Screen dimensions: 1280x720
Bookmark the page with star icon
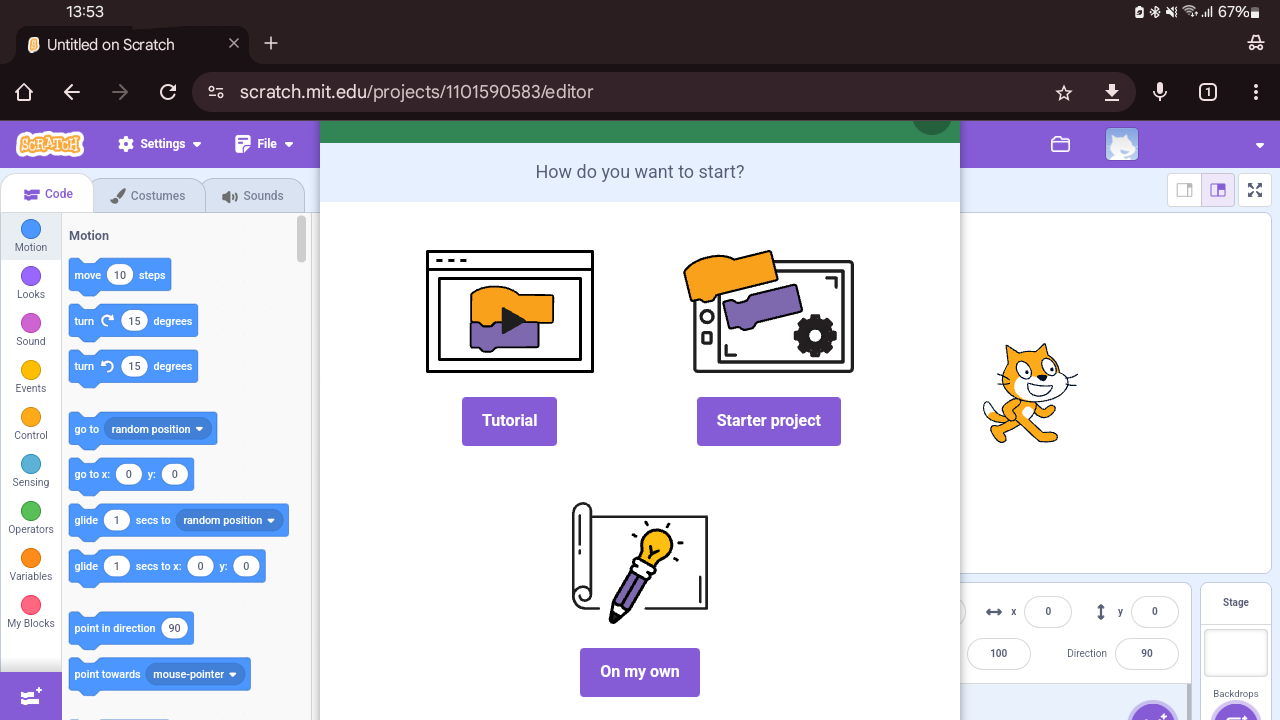[1064, 92]
